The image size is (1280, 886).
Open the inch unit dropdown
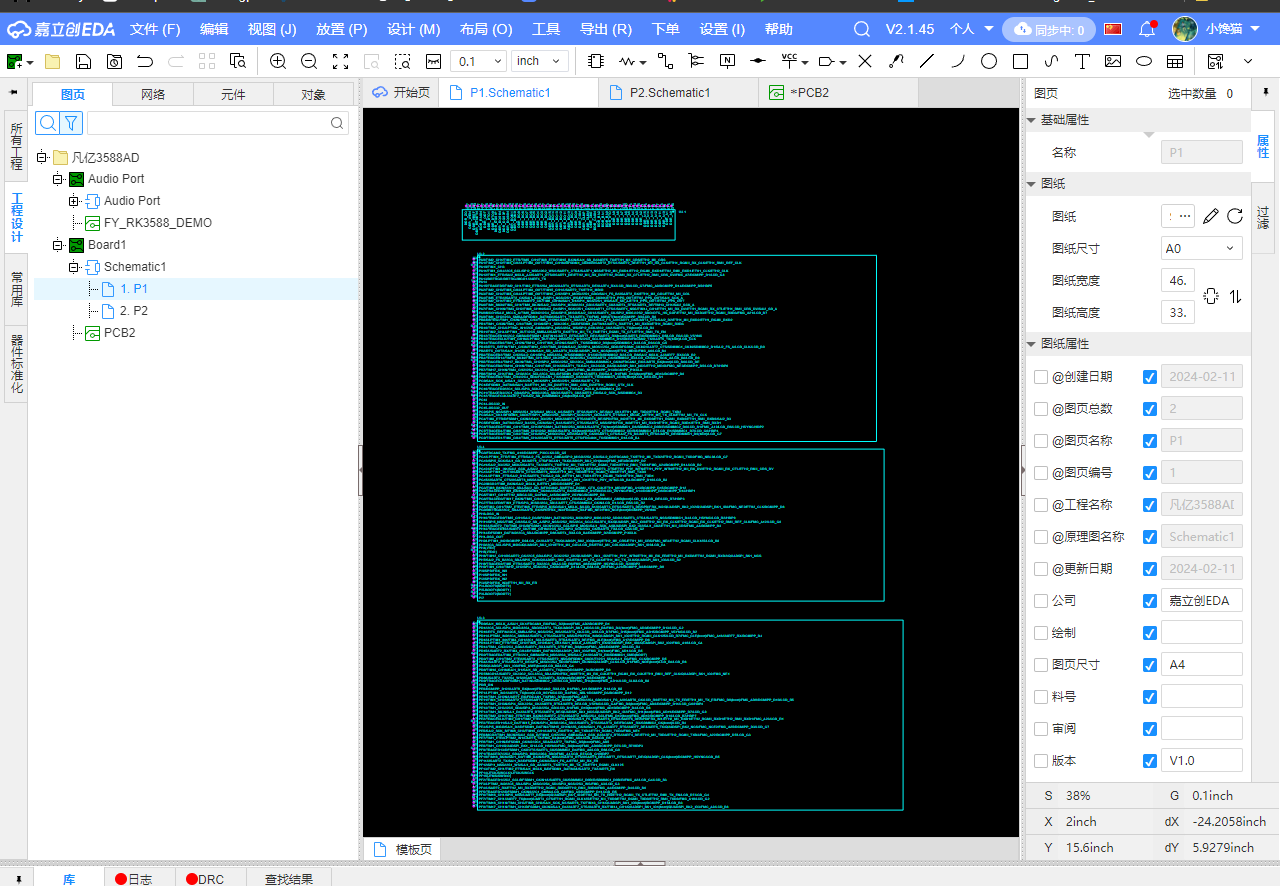click(x=540, y=61)
